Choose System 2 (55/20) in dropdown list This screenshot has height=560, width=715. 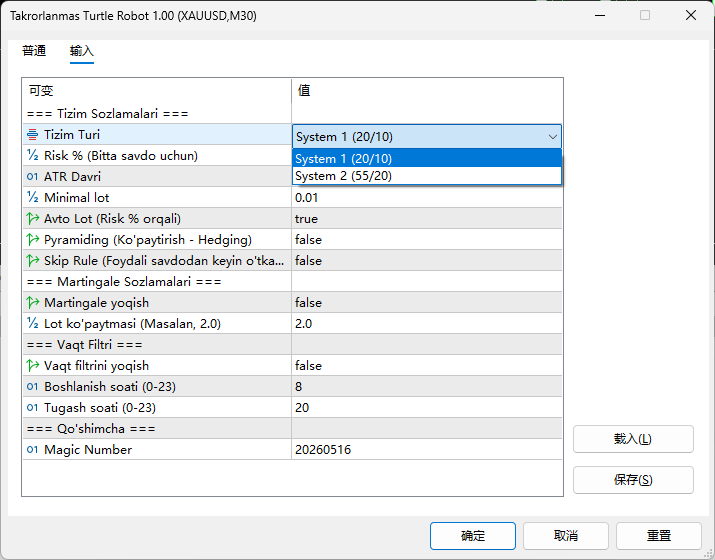coord(426,176)
